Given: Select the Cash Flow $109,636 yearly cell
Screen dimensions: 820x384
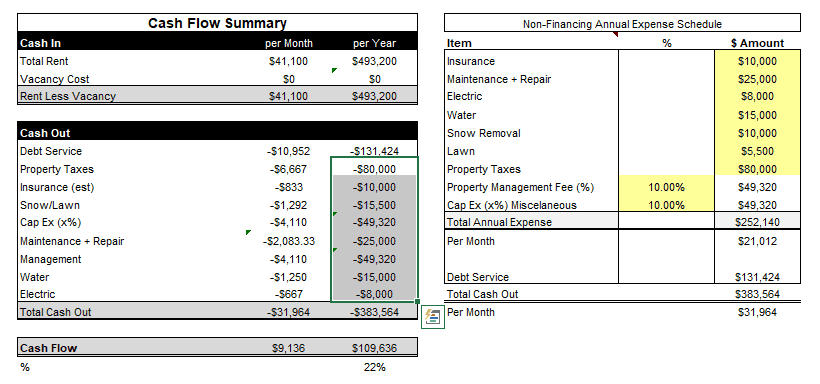Looking at the screenshot, I should [x=374, y=348].
